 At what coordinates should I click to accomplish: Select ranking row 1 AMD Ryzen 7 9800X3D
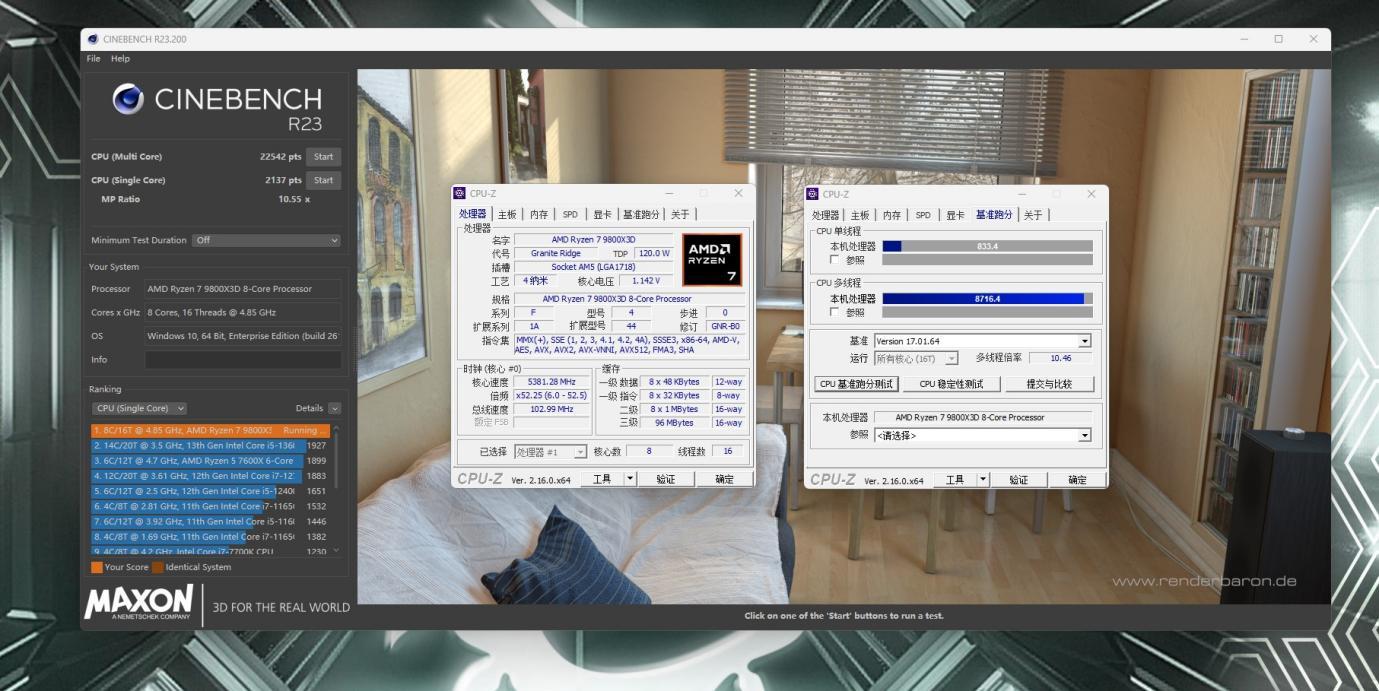click(210, 430)
